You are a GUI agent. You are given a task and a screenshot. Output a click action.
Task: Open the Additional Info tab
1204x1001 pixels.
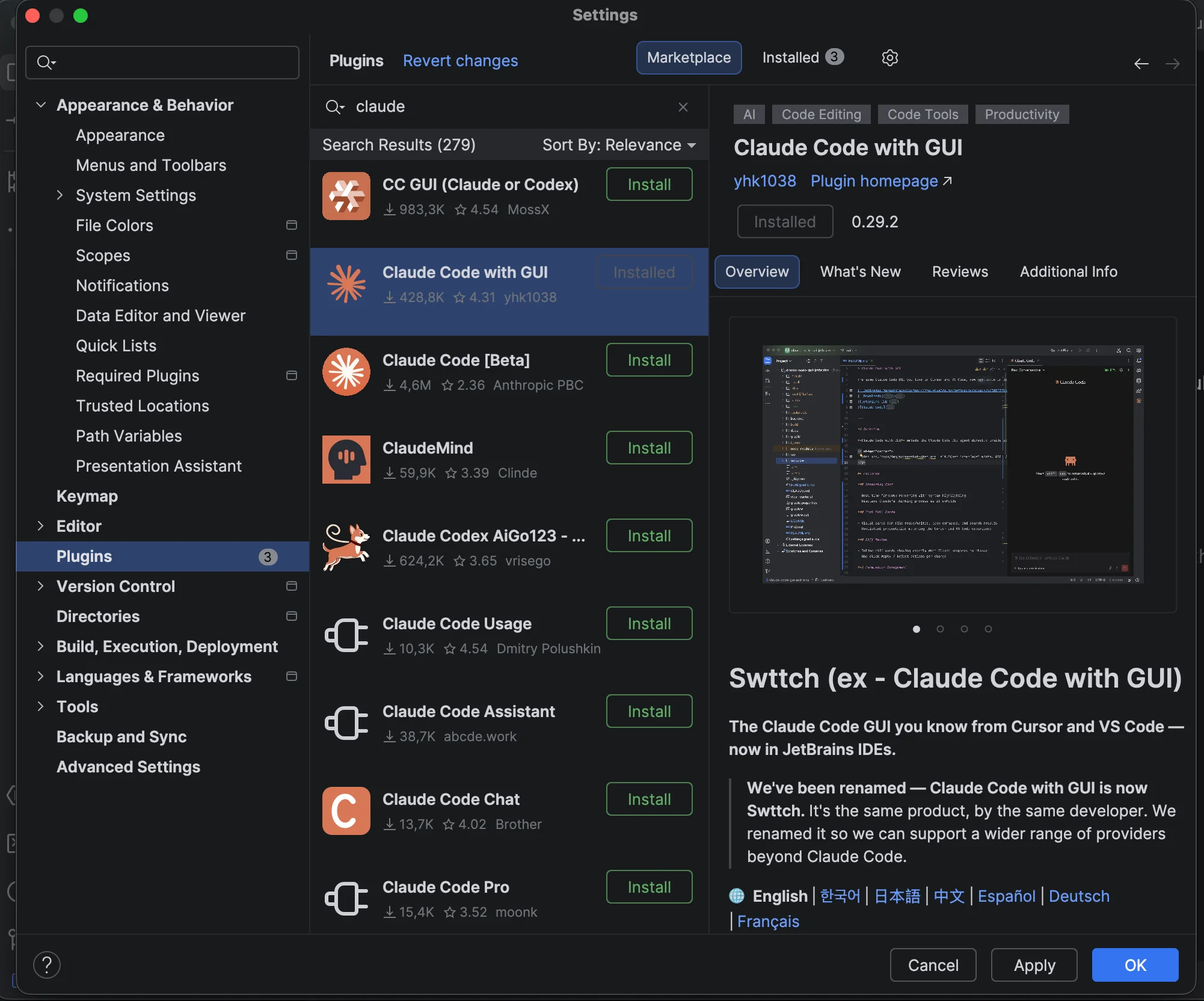[1069, 272]
